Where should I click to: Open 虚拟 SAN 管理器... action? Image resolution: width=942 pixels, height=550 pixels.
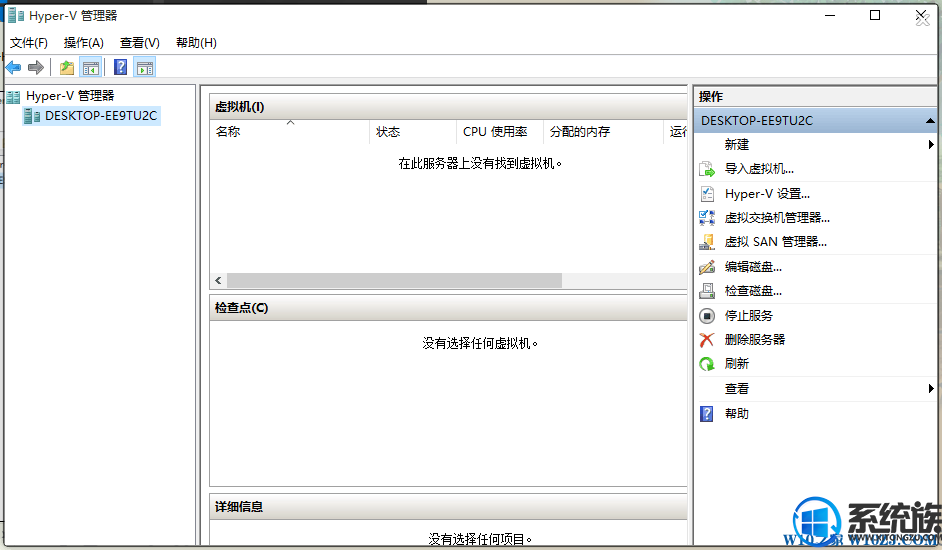click(776, 242)
